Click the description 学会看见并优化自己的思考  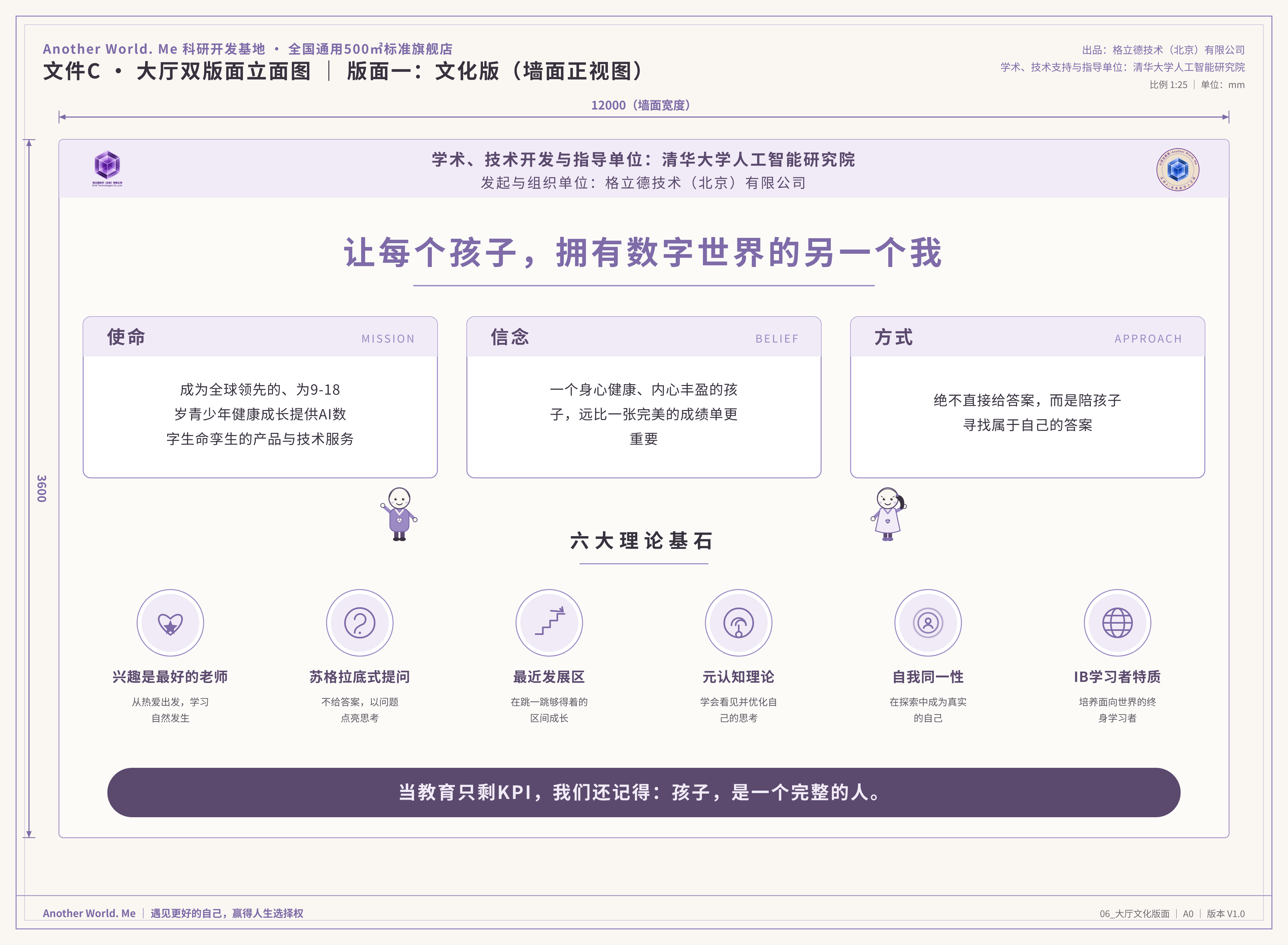(x=739, y=710)
